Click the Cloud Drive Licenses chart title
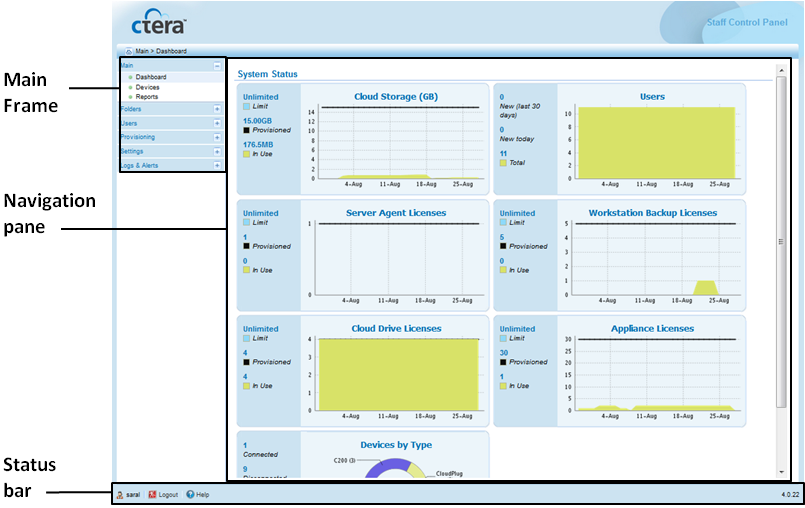This screenshot has height=508, width=805. (x=396, y=328)
